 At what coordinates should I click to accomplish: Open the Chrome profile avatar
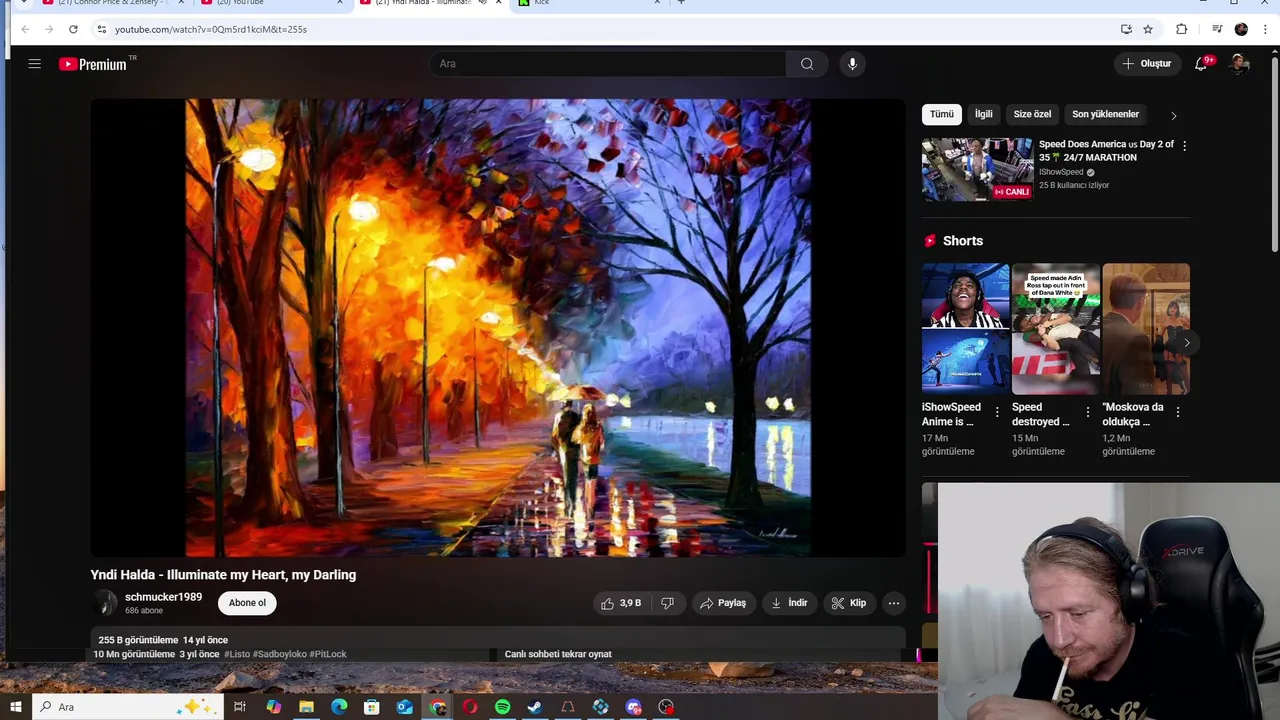point(1241,29)
